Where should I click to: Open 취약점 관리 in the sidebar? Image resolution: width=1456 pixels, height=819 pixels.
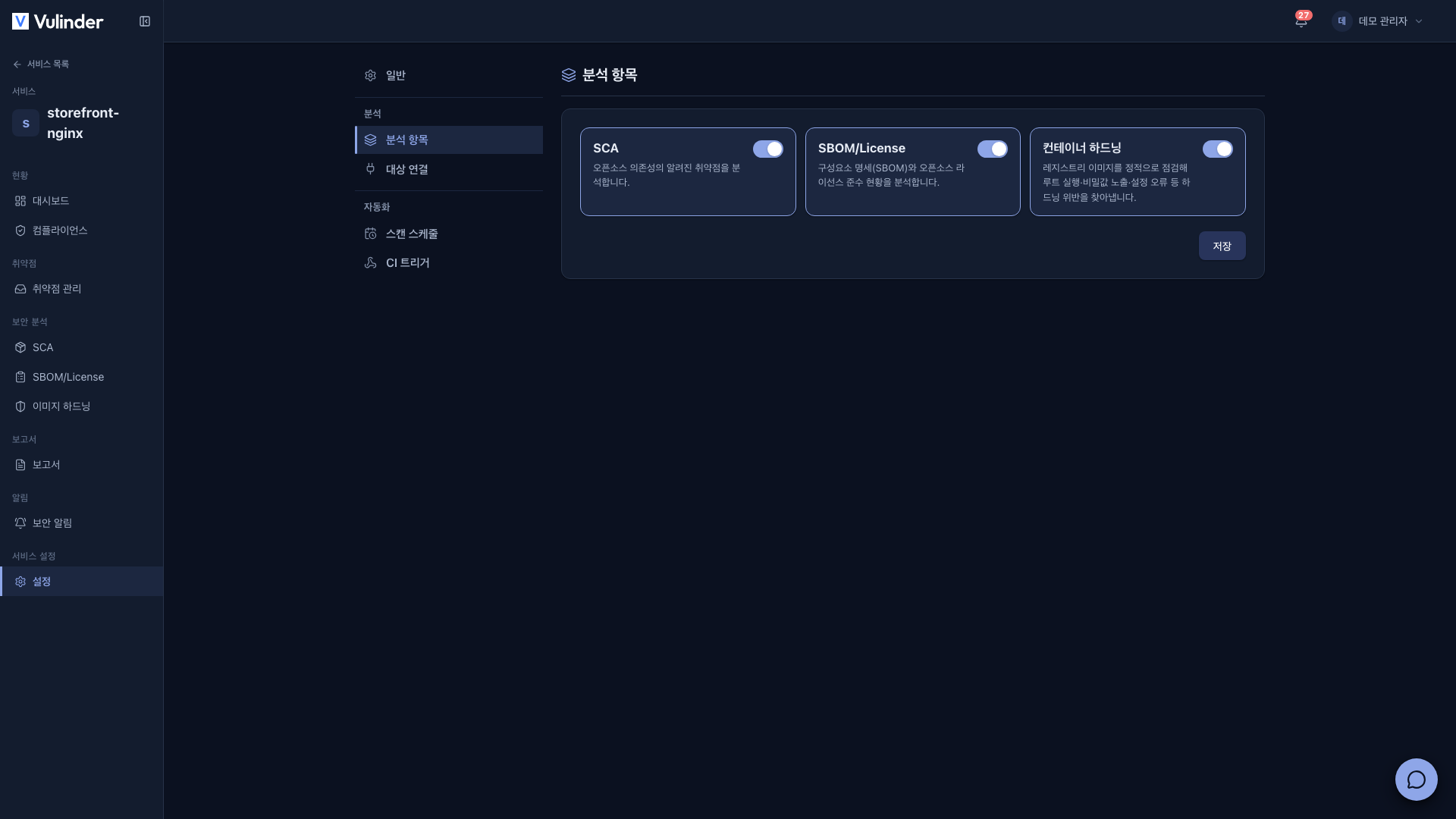tap(82, 289)
